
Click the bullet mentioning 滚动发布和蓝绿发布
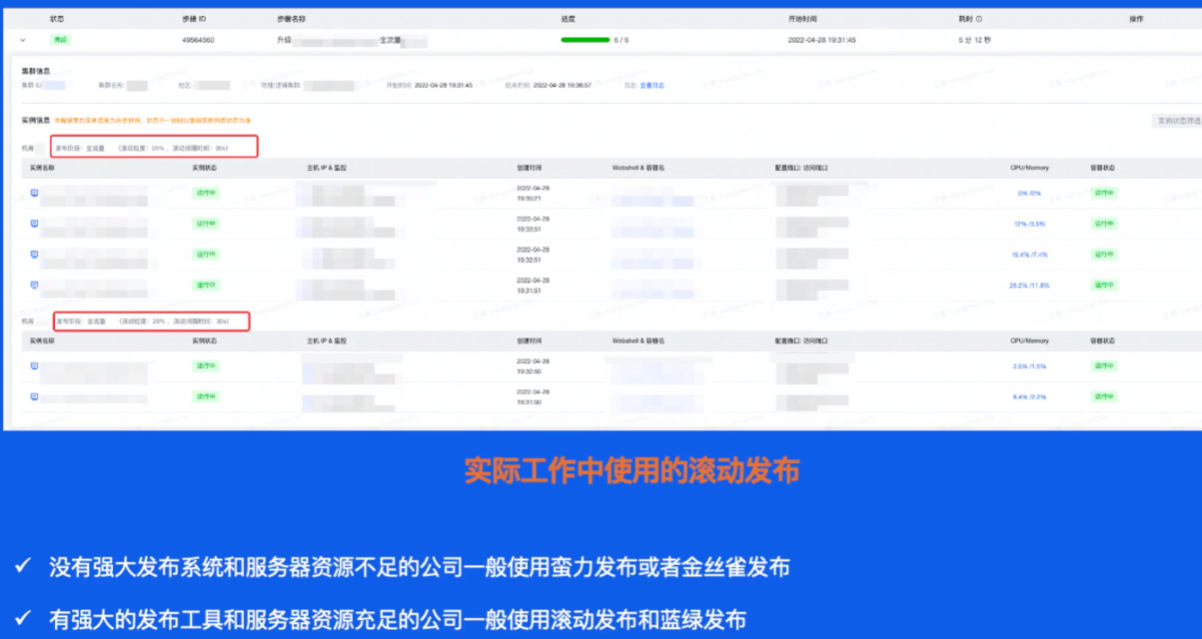coord(397,619)
